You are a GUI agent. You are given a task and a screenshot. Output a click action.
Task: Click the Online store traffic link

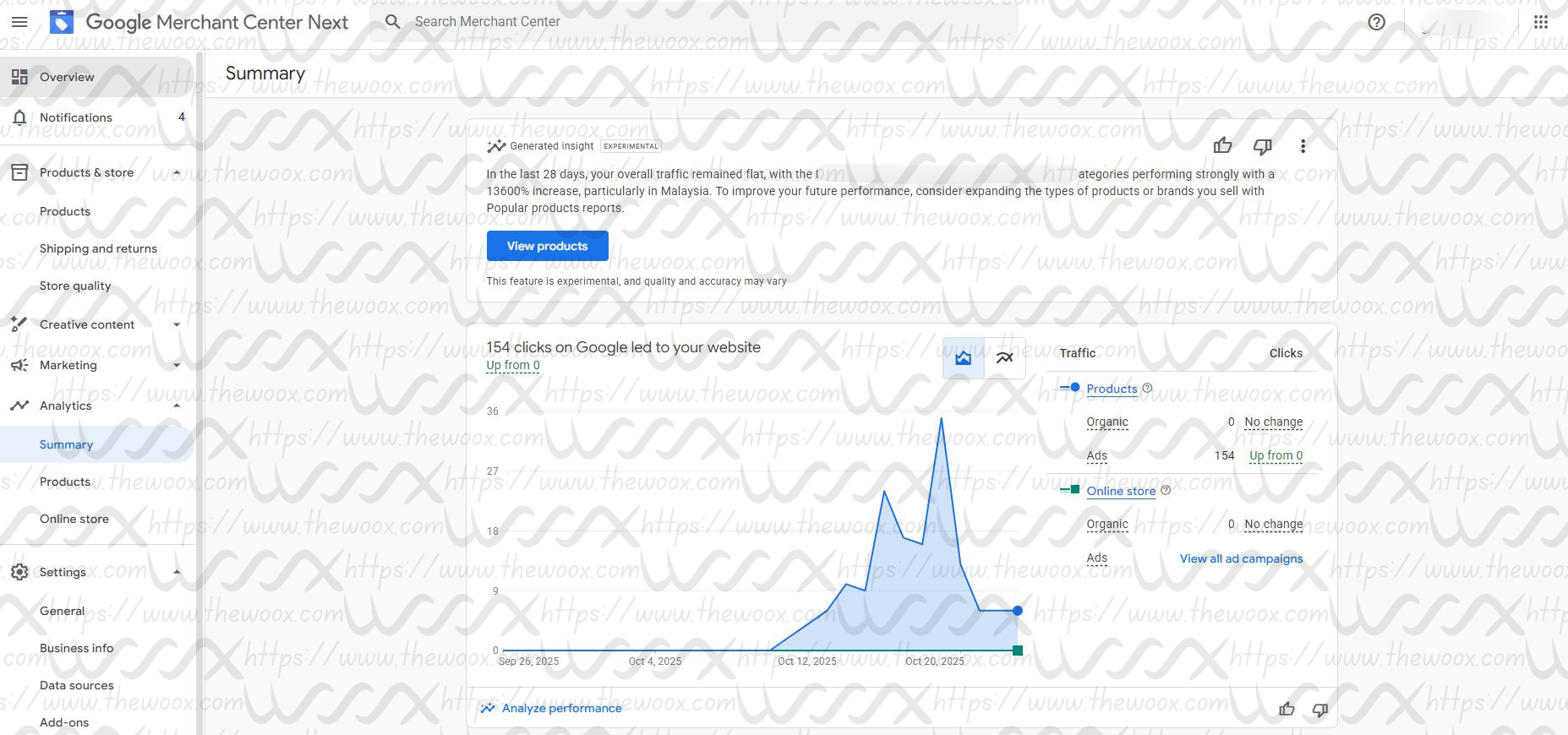point(1121,491)
